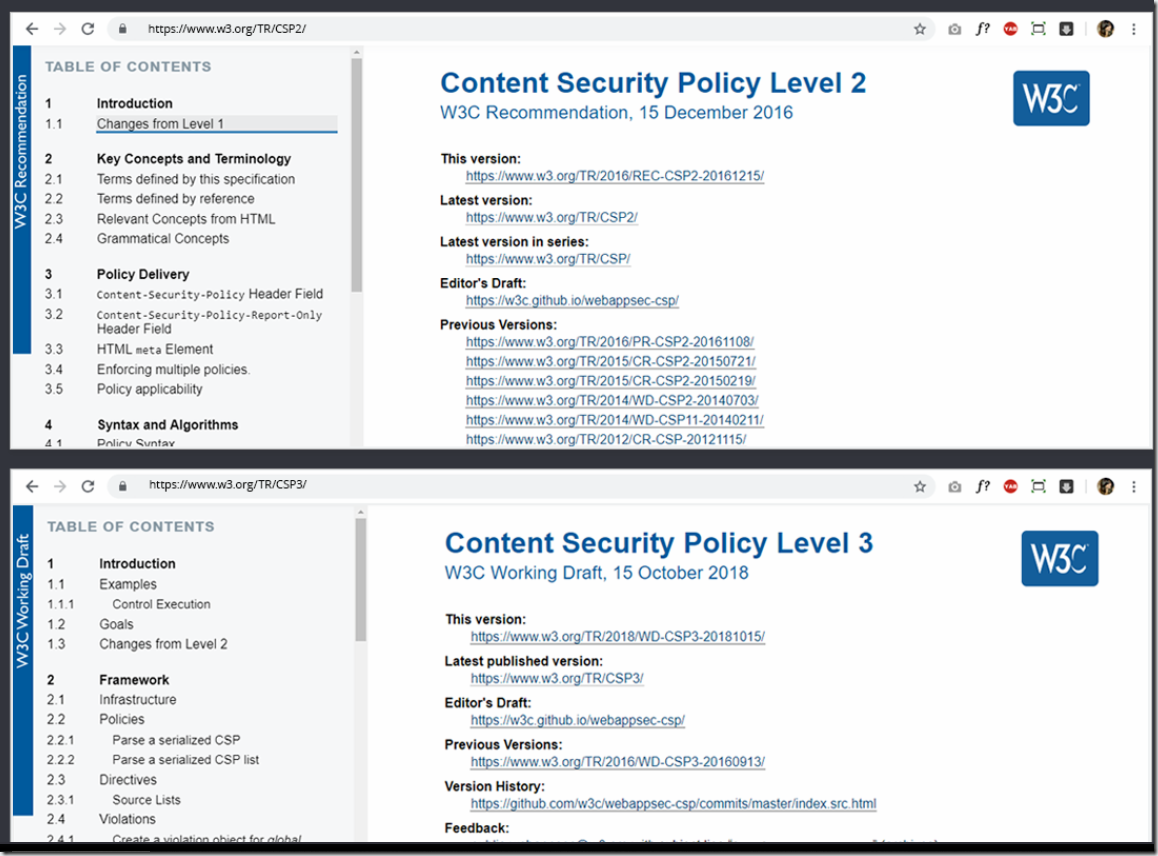Open camera extension in CSP3 window
1158x856 pixels.
pyautogui.click(x=955, y=486)
